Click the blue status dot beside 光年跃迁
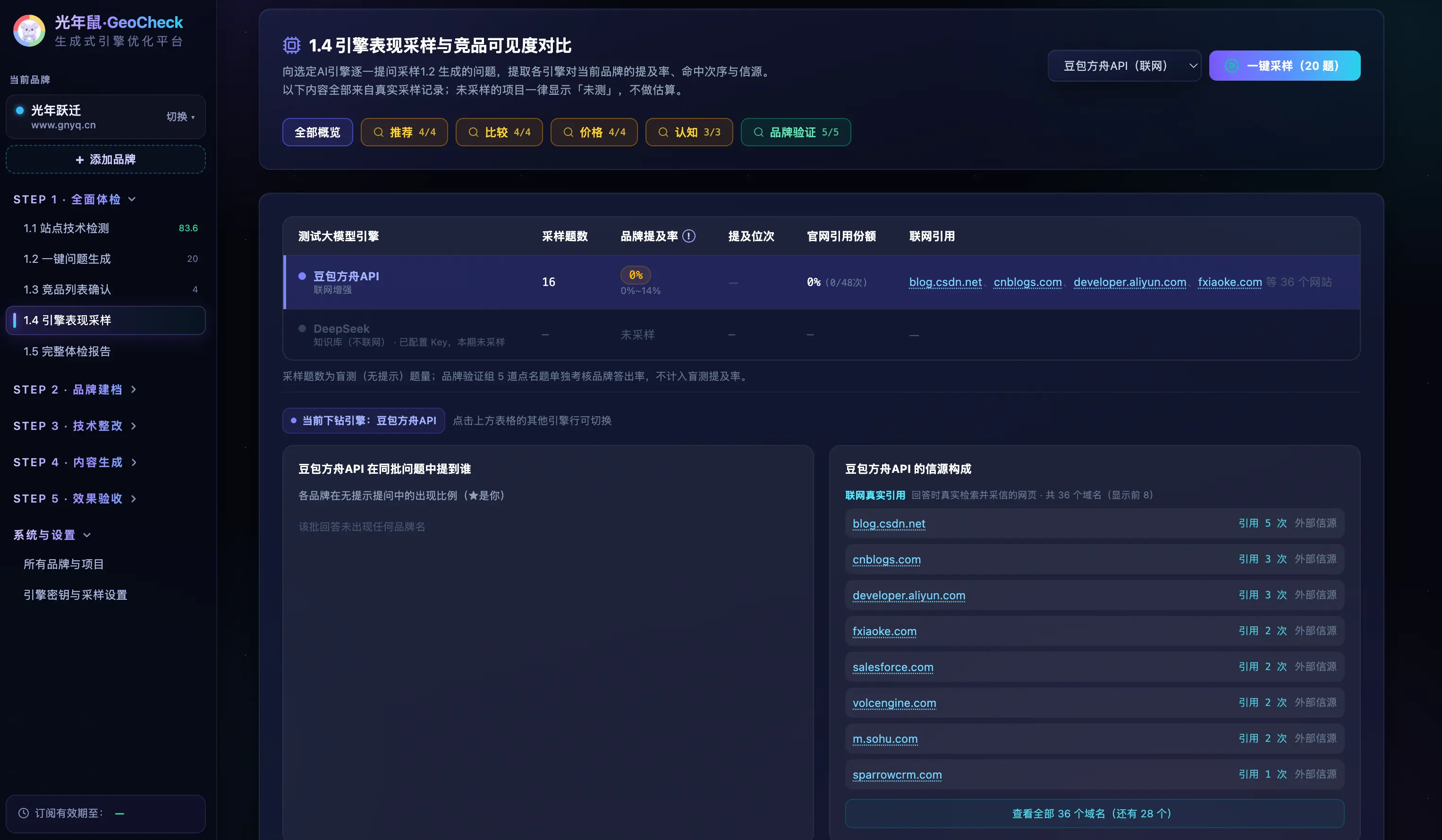The height and width of the screenshot is (840, 1442). click(20, 110)
